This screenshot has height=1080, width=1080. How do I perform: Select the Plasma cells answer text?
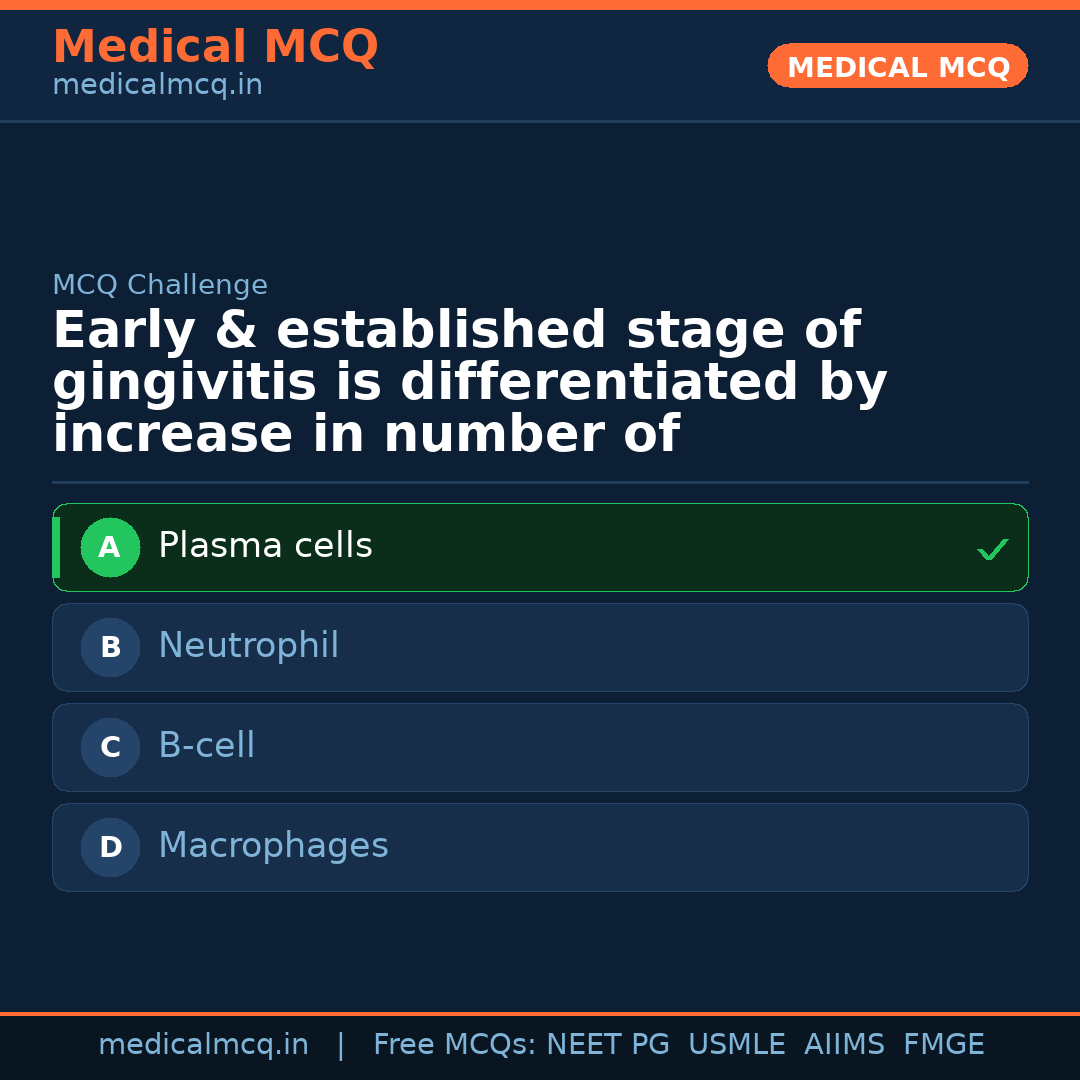coord(265,546)
